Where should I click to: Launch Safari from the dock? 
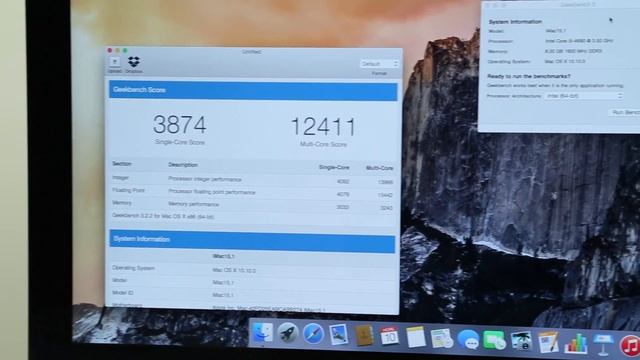pos(313,334)
